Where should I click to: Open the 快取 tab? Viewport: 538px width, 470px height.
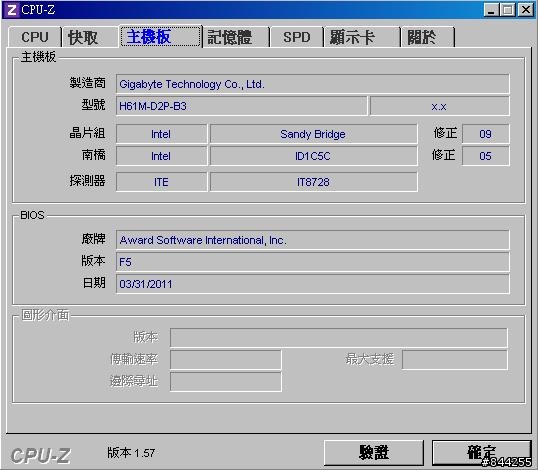(x=90, y=37)
